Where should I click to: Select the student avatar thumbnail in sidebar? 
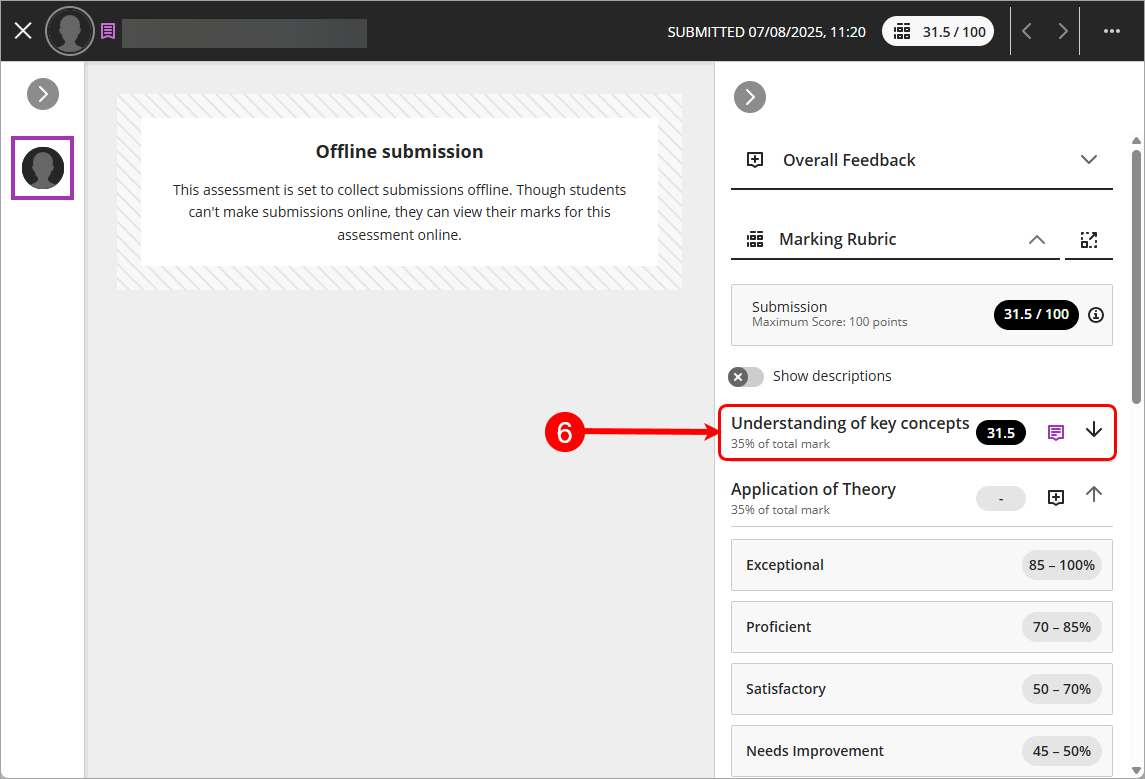[43, 168]
